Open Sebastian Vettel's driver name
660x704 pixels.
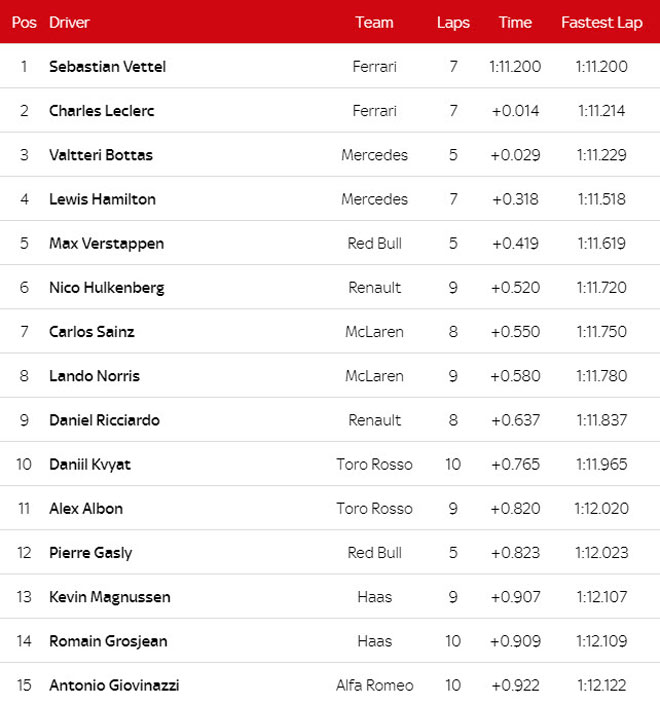(x=107, y=67)
